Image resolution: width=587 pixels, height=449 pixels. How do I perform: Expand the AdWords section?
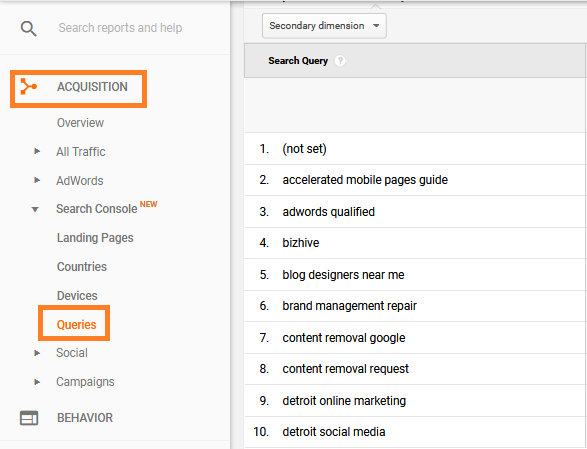tap(37, 180)
